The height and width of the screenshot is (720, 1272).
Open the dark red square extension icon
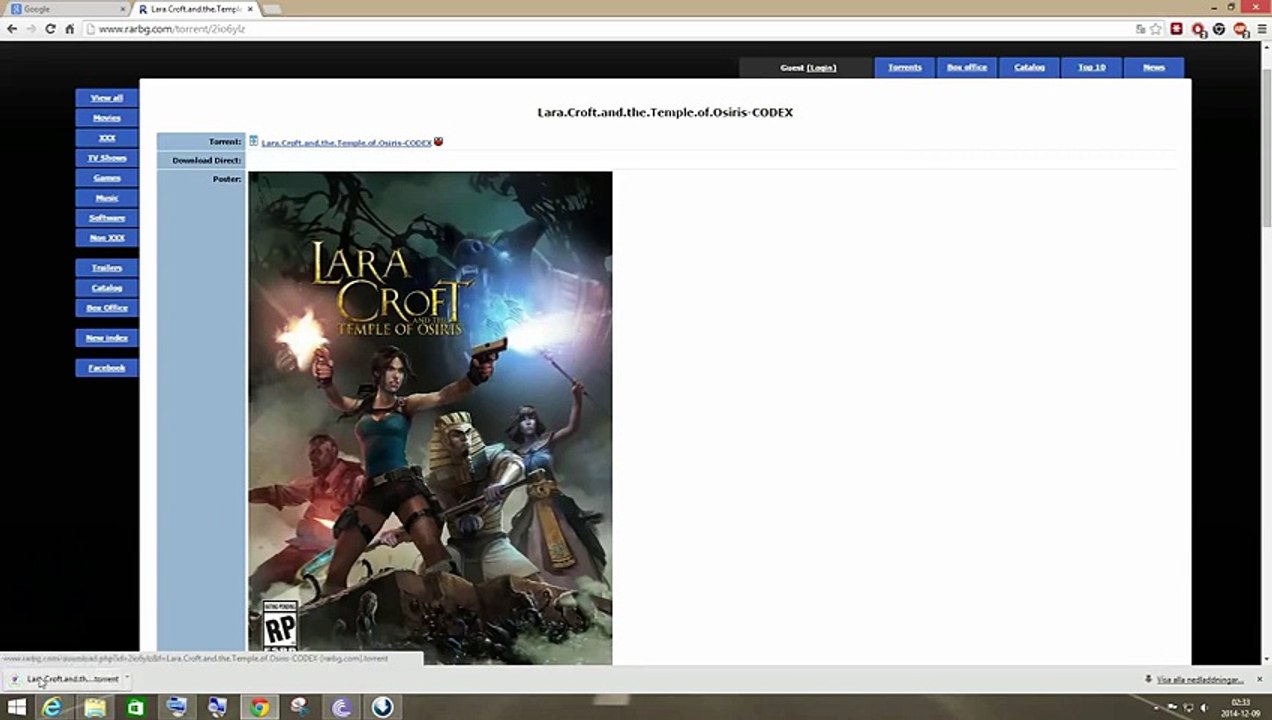pyautogui.click(x=1177, y=29)
